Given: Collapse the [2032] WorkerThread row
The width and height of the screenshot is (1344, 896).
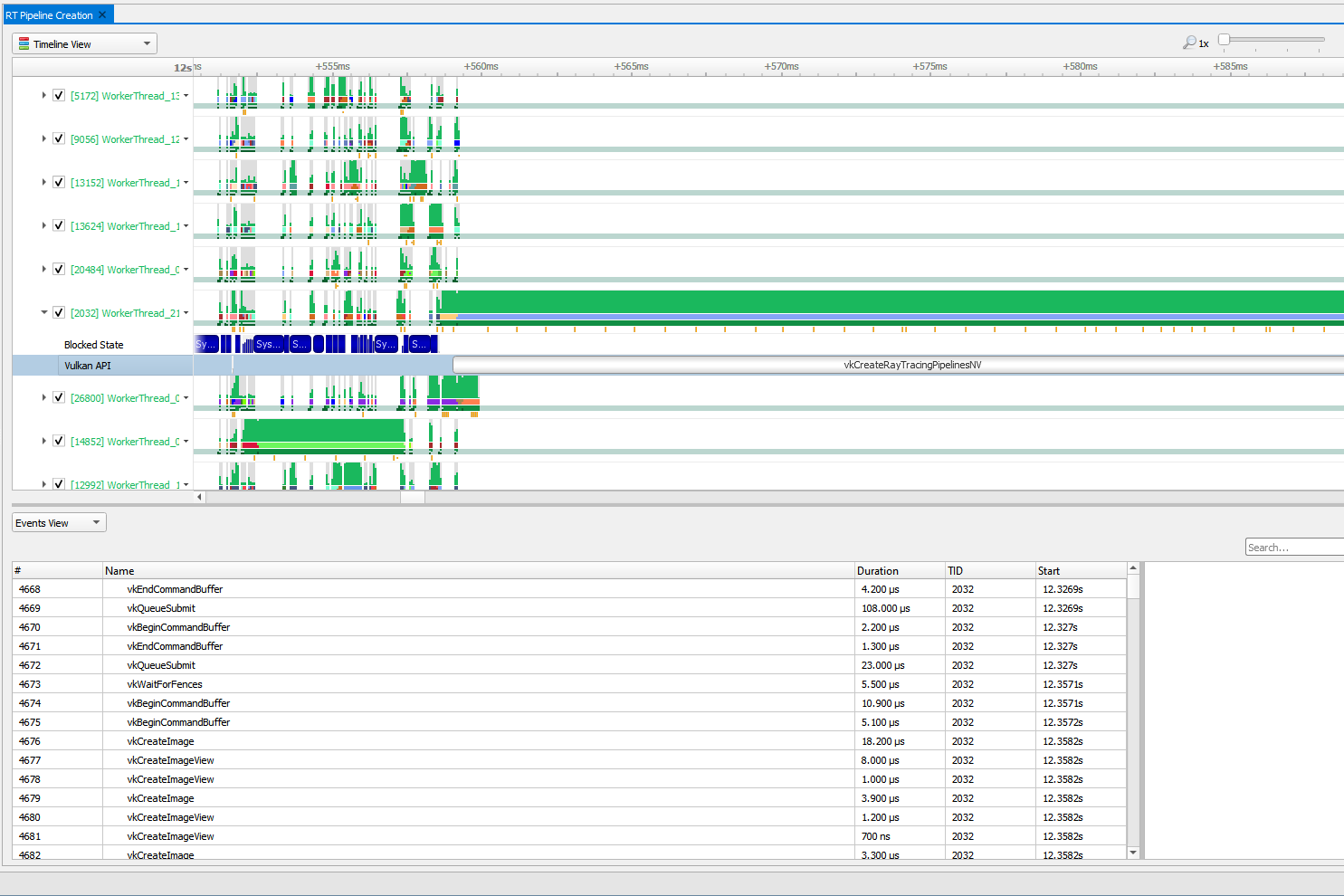Looking at the screenshot, I should click(x=43, y=312).
